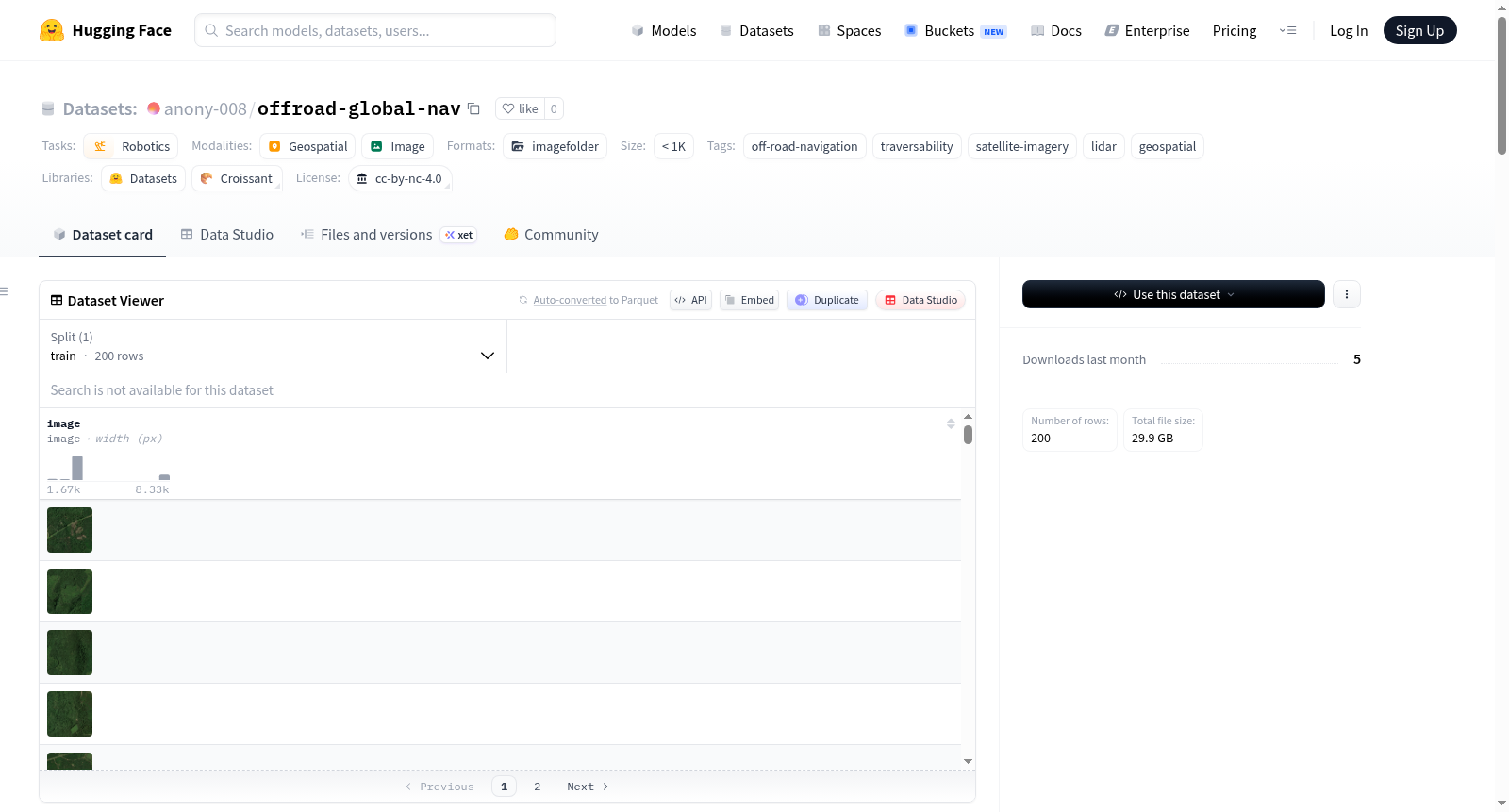
Task: Open the API button in Dataset Viewer
Action: click(x=690, y=300)
